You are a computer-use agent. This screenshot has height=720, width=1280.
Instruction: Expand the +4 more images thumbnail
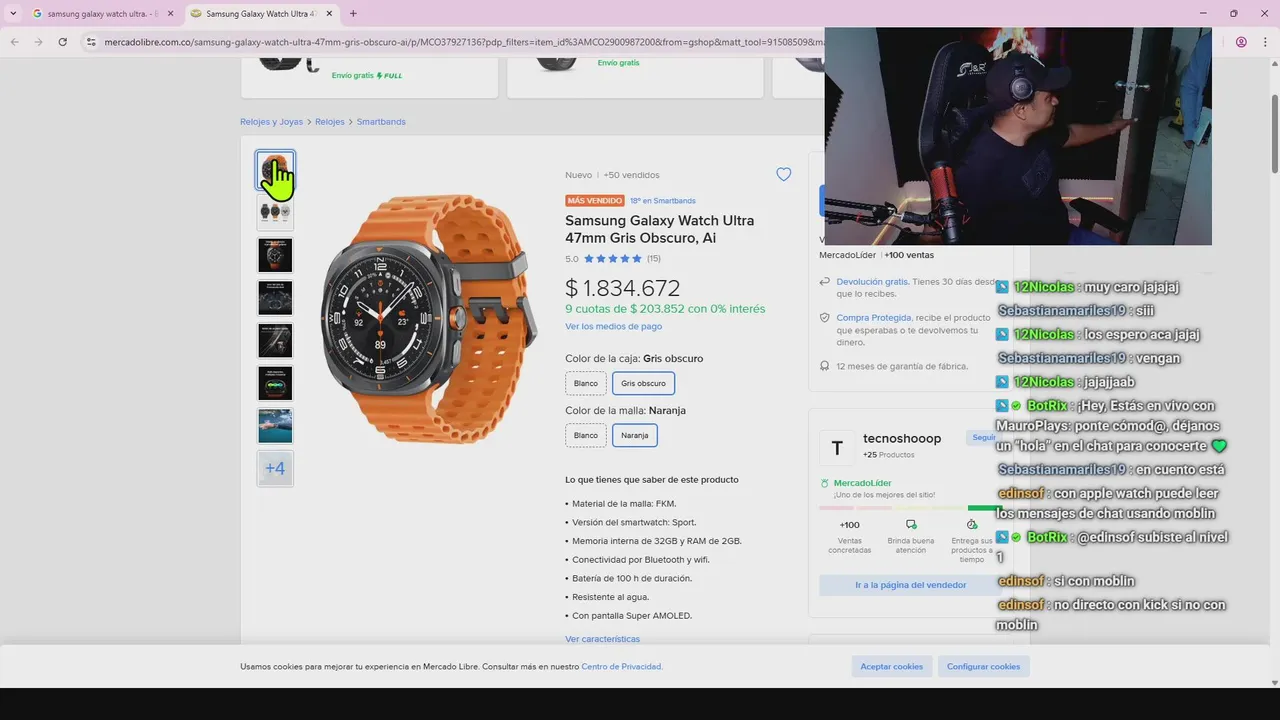point(275,468)
